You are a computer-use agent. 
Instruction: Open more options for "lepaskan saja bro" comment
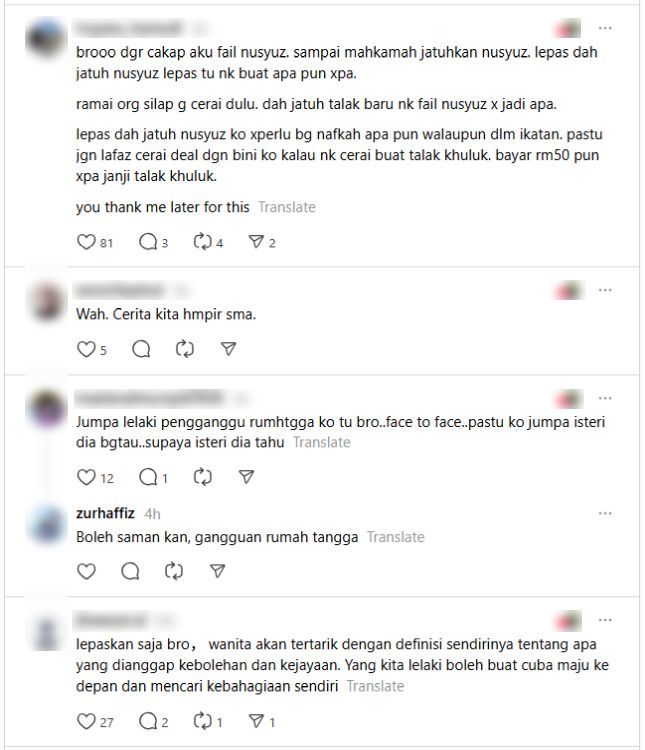tap(605, 620)
